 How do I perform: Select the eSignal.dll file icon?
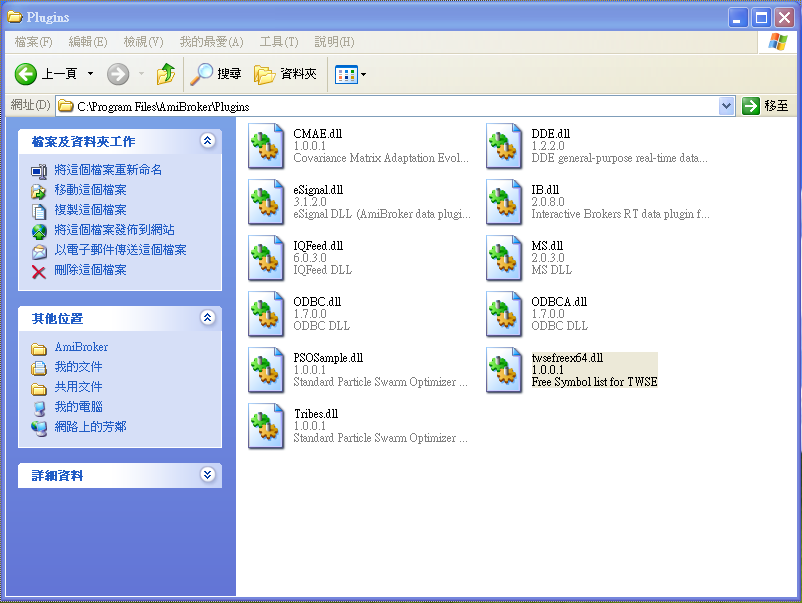point(266,202)
